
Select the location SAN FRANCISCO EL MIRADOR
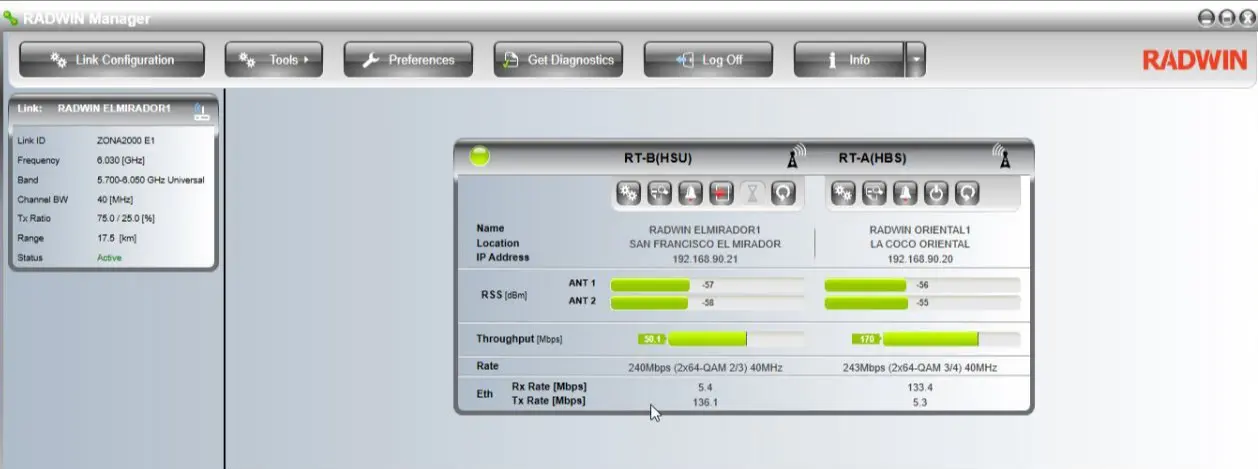point(705,244)
